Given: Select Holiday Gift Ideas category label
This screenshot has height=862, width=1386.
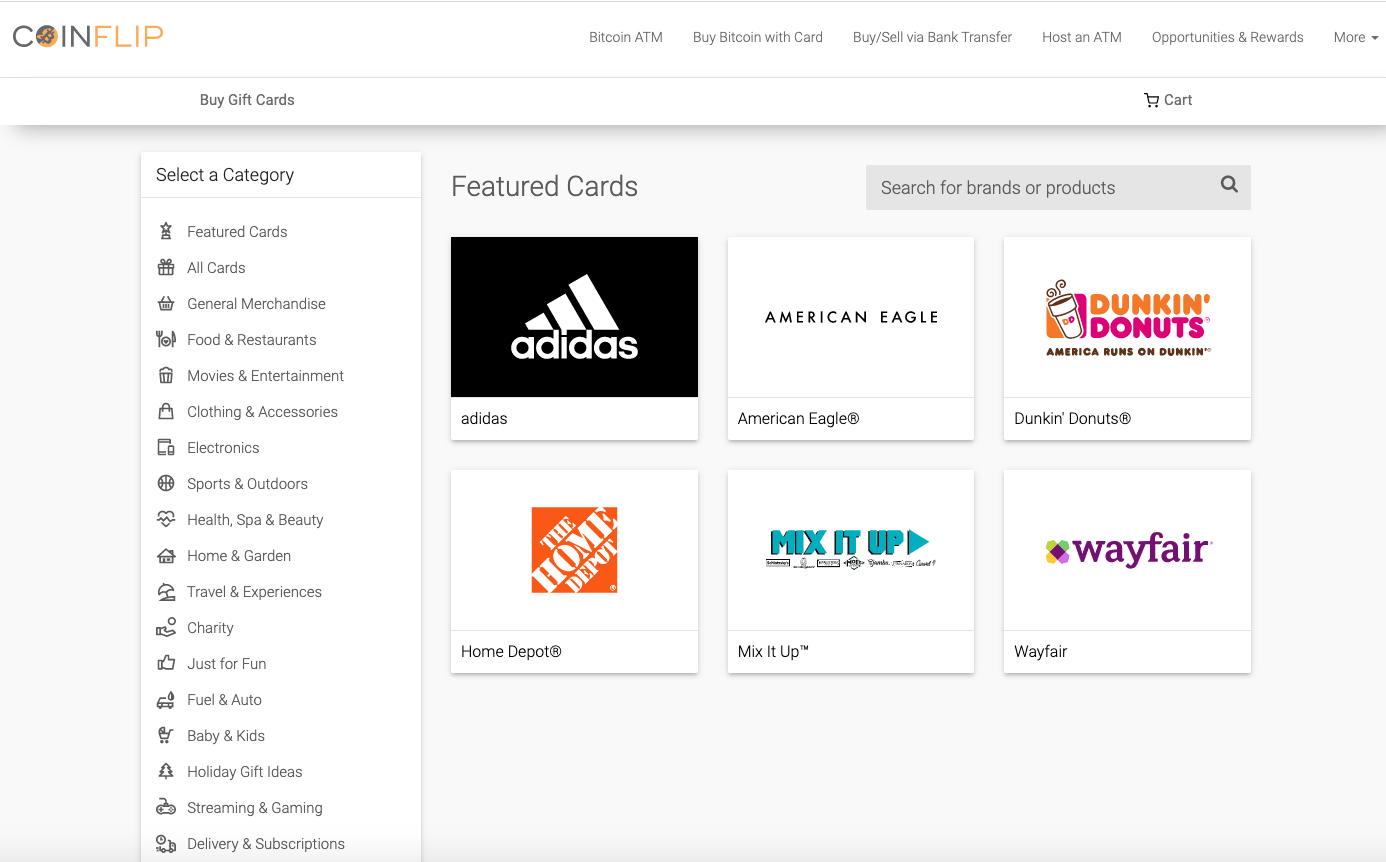Looking at the screenshot, I should pyautogui.click(x=244, y=771).
